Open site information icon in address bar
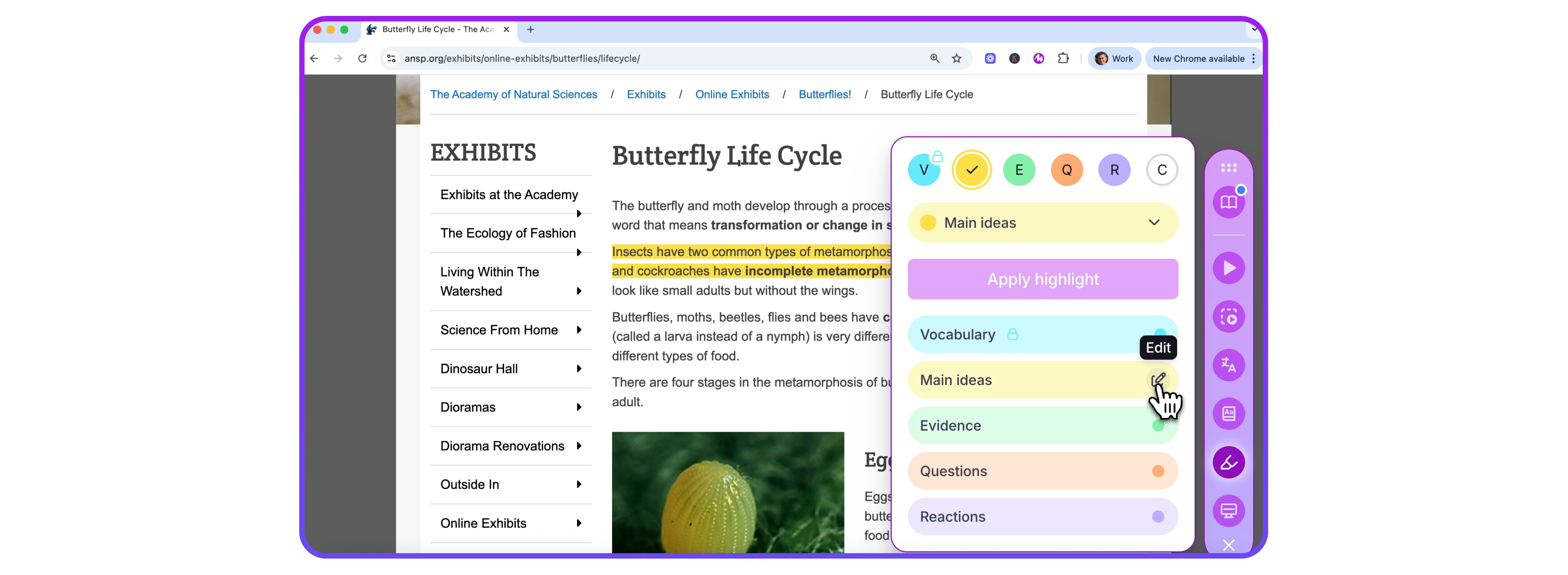The height and width of the screenshot is (575, 1568). pos(391,59)
